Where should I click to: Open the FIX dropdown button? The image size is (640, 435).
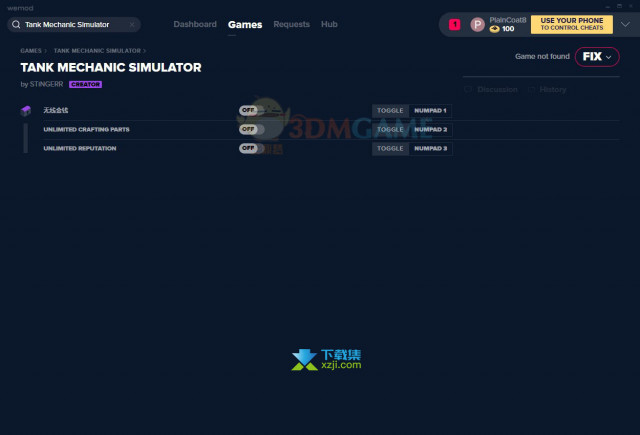(x=597, y=57)
